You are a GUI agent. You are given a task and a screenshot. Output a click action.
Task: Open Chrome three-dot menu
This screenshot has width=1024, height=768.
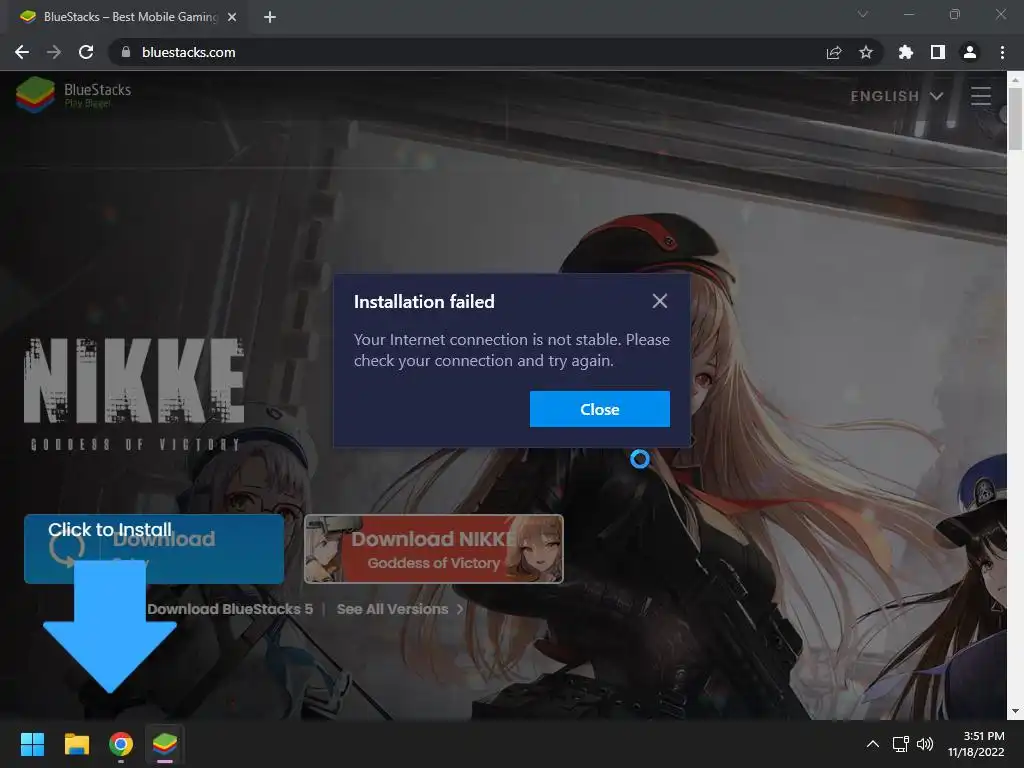tap(1002, 52)
